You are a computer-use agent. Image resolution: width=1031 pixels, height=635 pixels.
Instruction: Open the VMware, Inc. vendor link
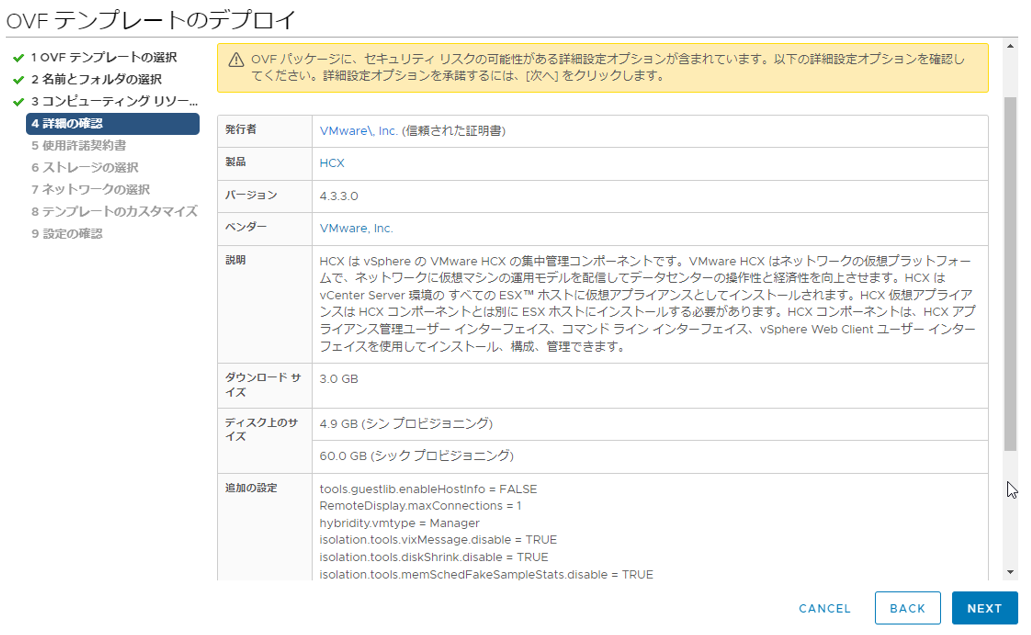tap(356, 228)
